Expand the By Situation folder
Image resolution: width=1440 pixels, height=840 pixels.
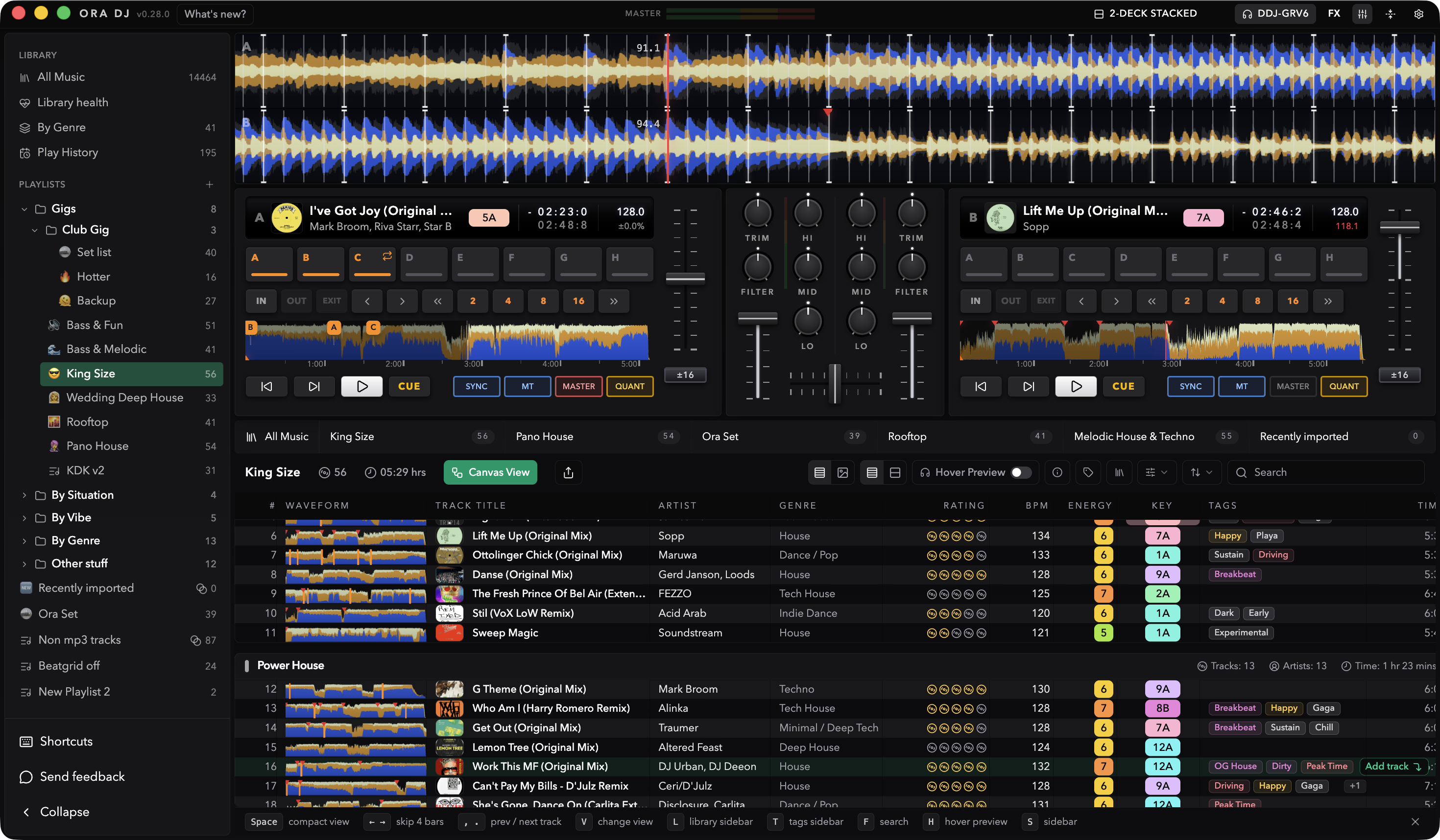tap(24, 495)
